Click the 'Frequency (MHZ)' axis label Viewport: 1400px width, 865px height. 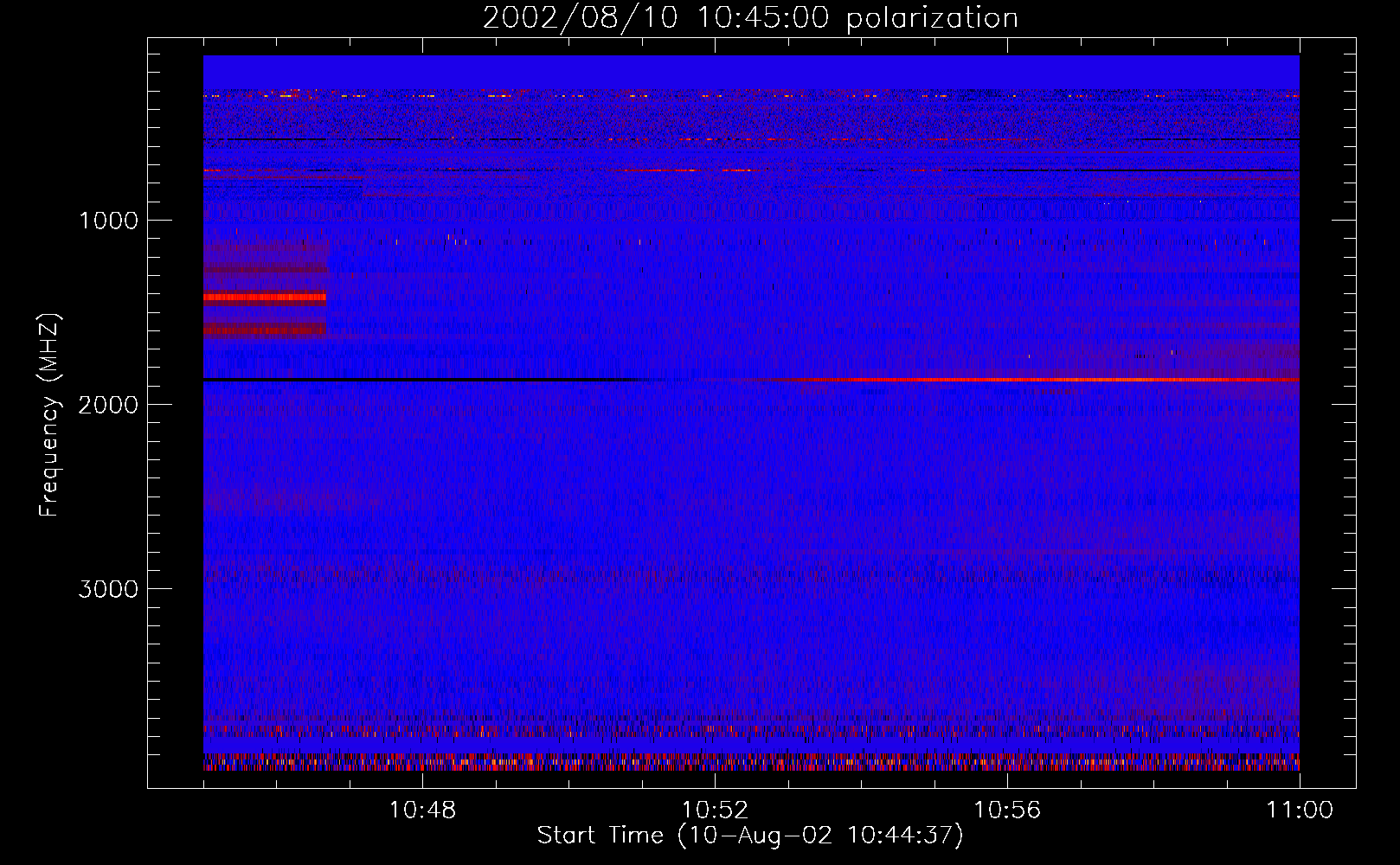(50, 415)
